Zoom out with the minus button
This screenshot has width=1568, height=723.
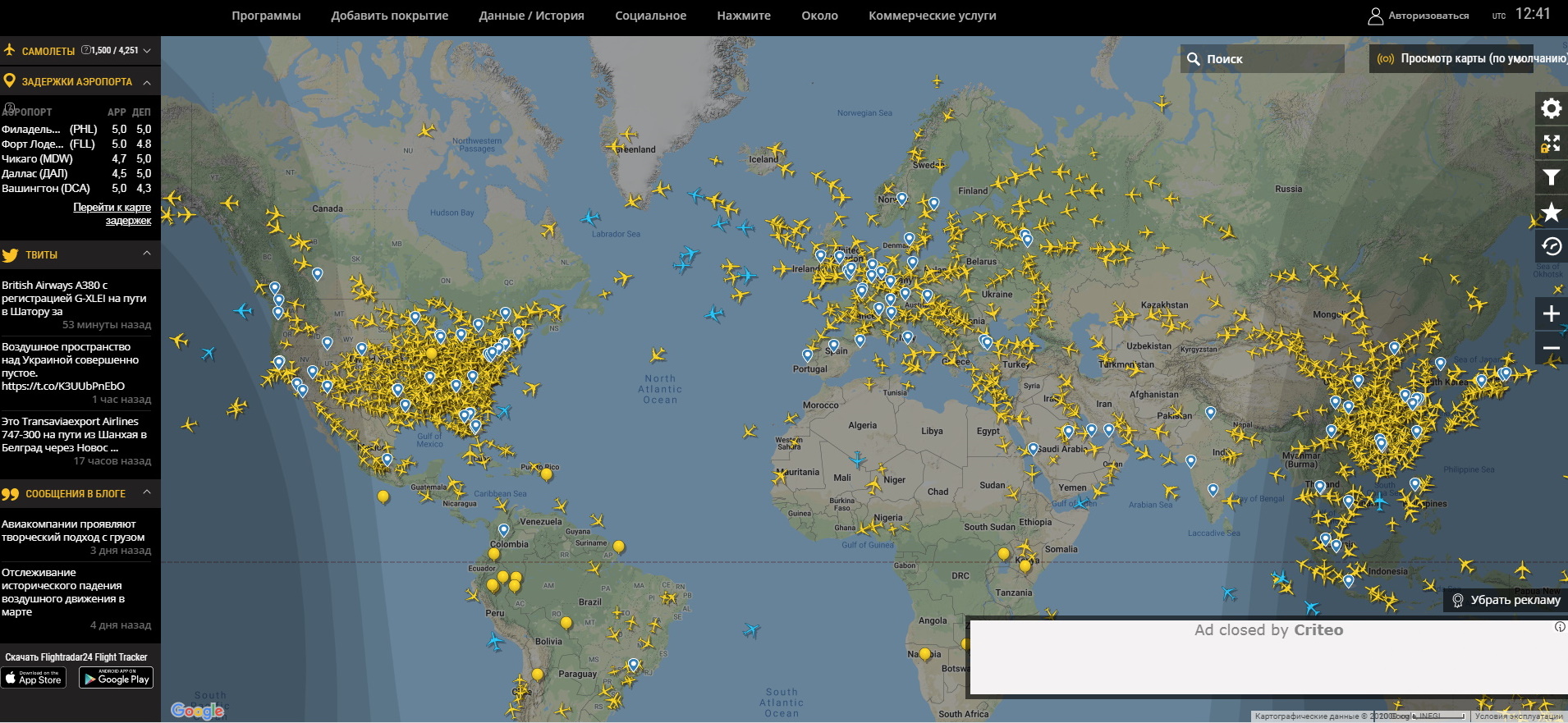click(x=1551, y=348)
